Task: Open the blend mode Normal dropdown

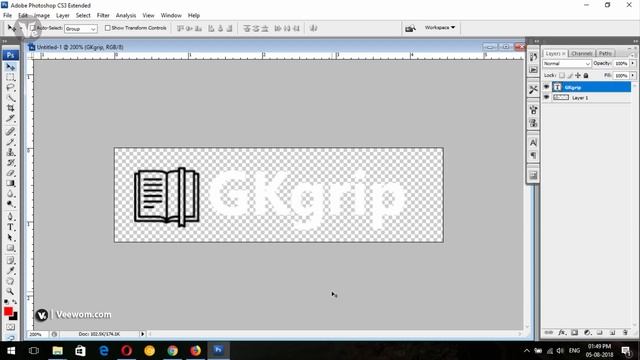Action: point(567,64)
